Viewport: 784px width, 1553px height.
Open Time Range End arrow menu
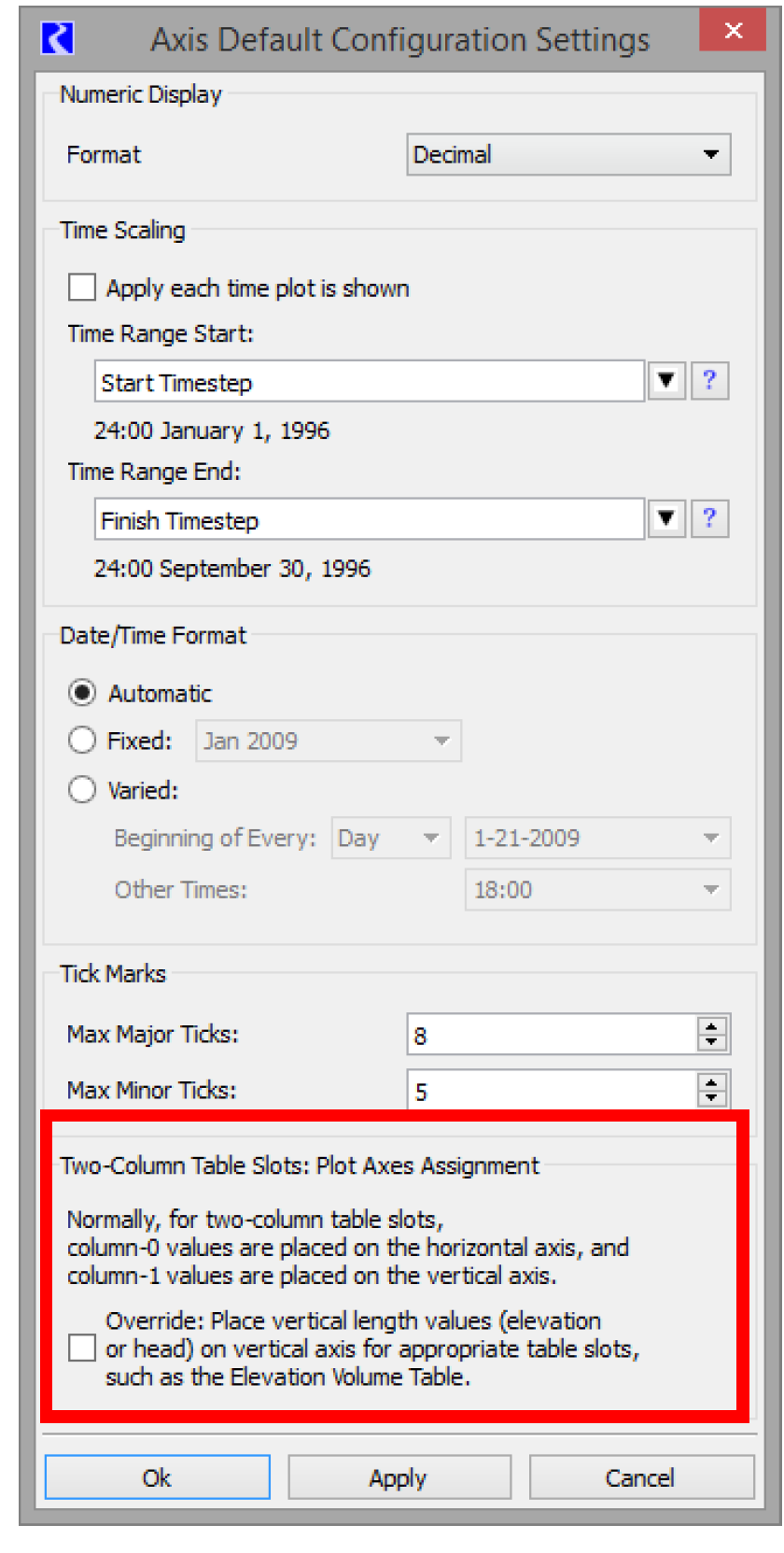(666, 519)
